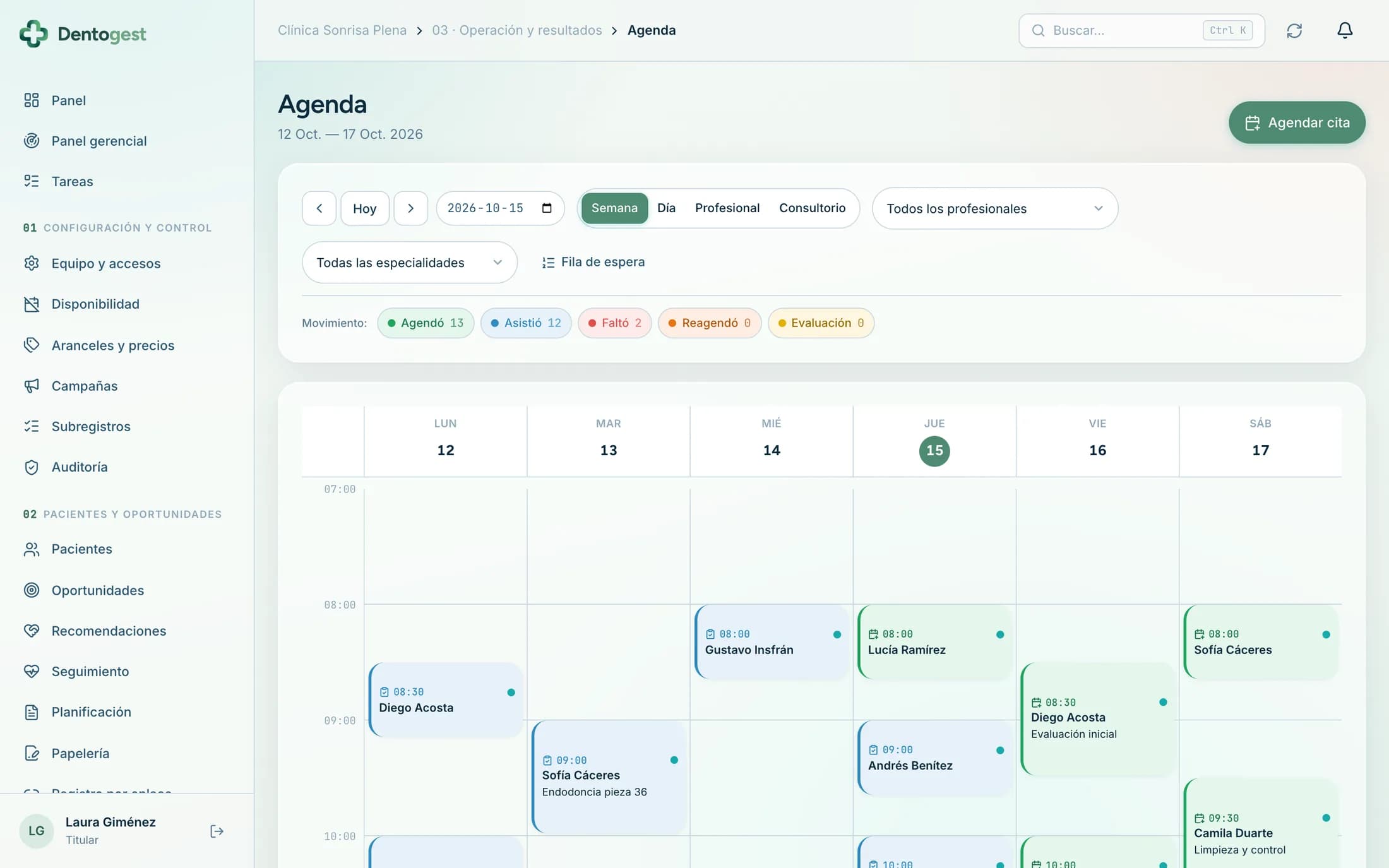This screenshot has width=1389, height=868.
Task: Toggle the Evaluación 0 movement filter
Action: 821,323
